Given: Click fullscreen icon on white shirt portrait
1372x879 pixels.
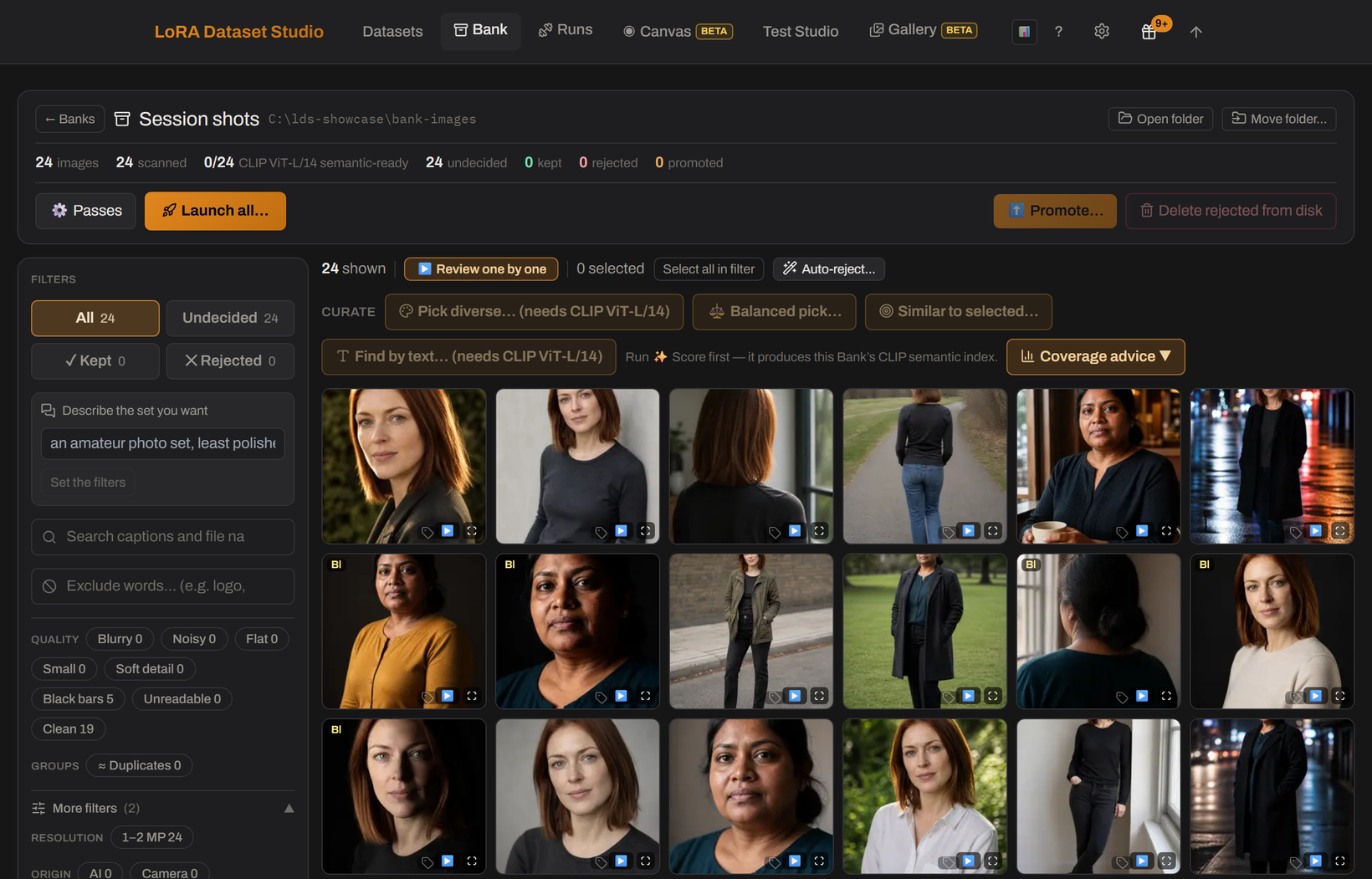Looking at the screenshot, I should pos(993,861).
